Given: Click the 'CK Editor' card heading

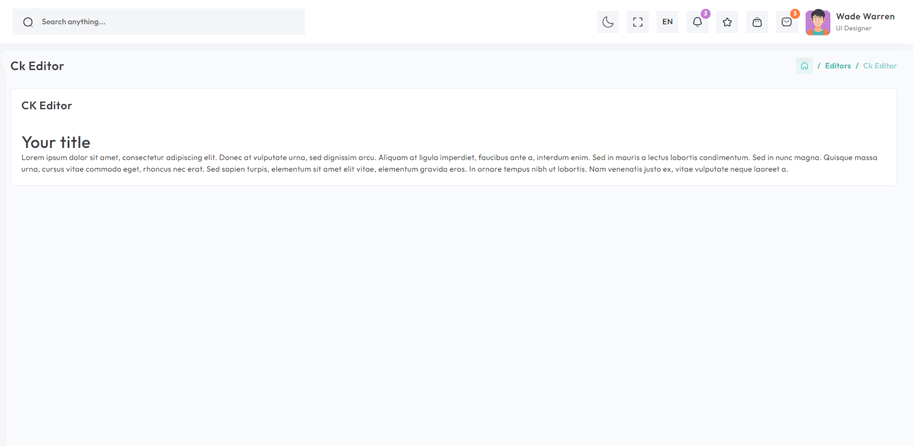Looking at the screenshot, I should [x=47, y=106].
